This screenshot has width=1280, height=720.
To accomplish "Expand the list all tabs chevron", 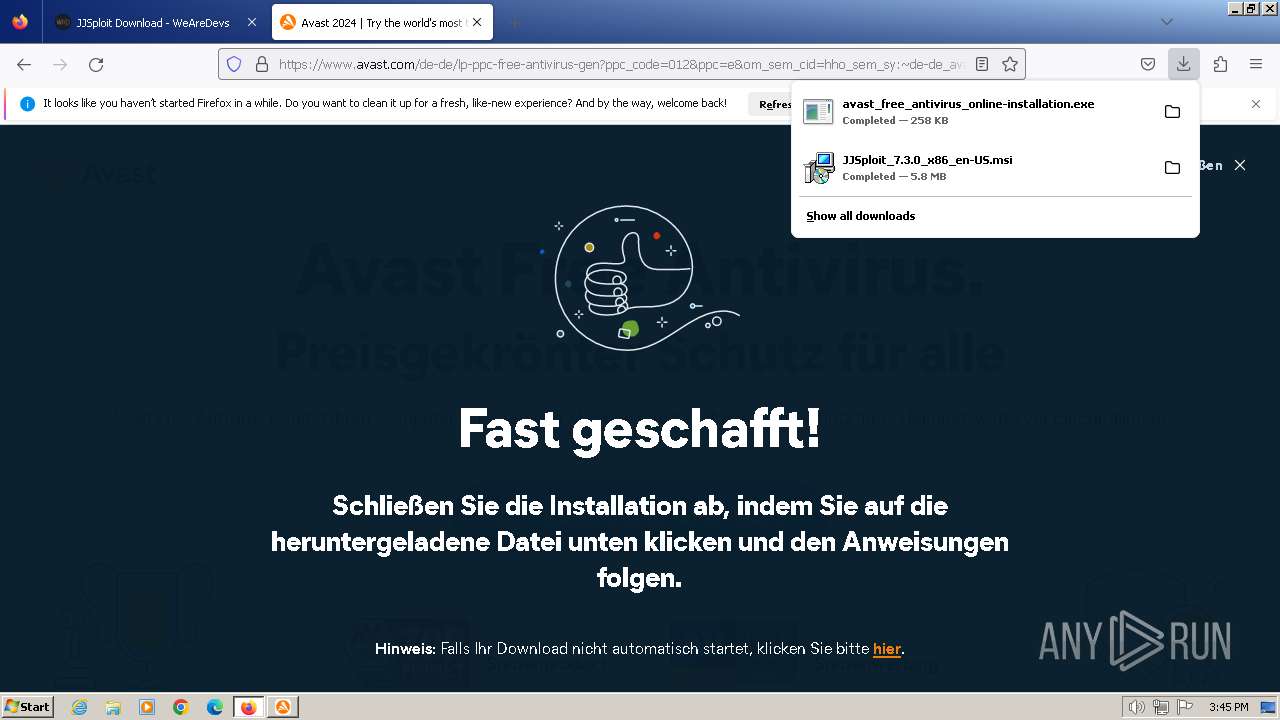I will point(1166,22).
